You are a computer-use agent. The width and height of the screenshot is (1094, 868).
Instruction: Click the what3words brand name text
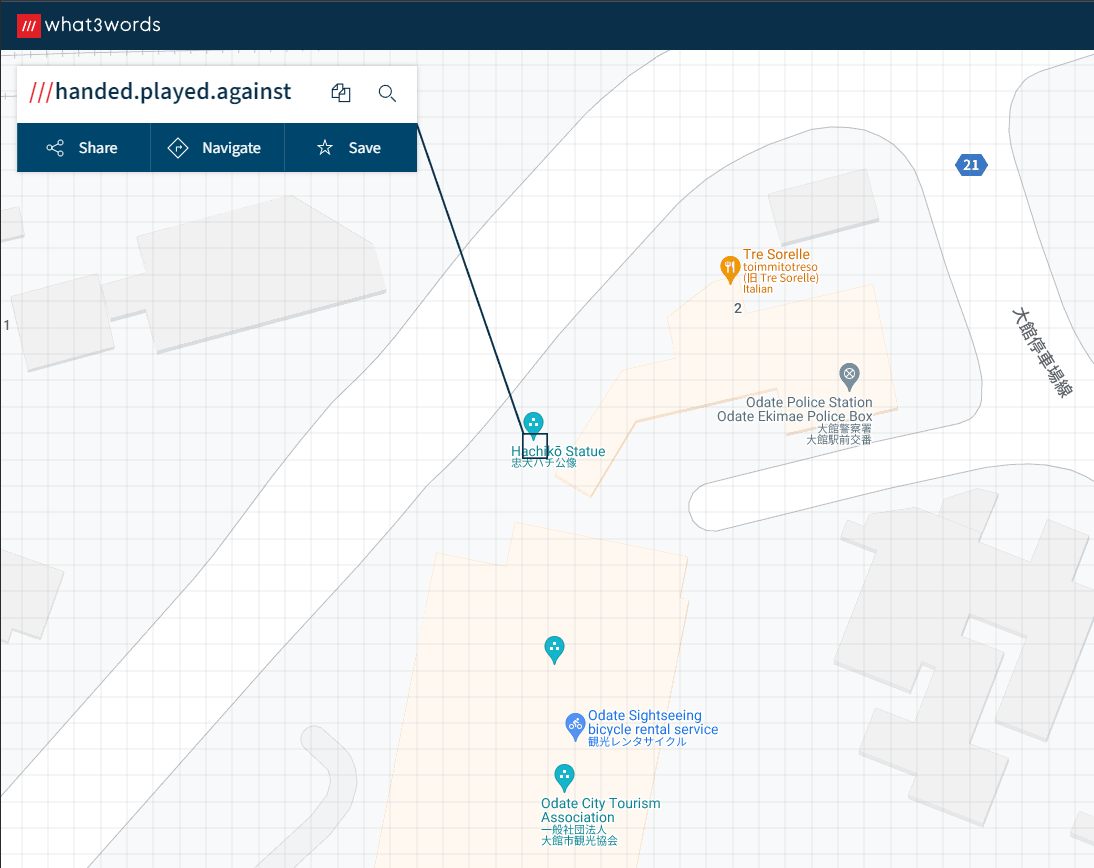(103, 25)
